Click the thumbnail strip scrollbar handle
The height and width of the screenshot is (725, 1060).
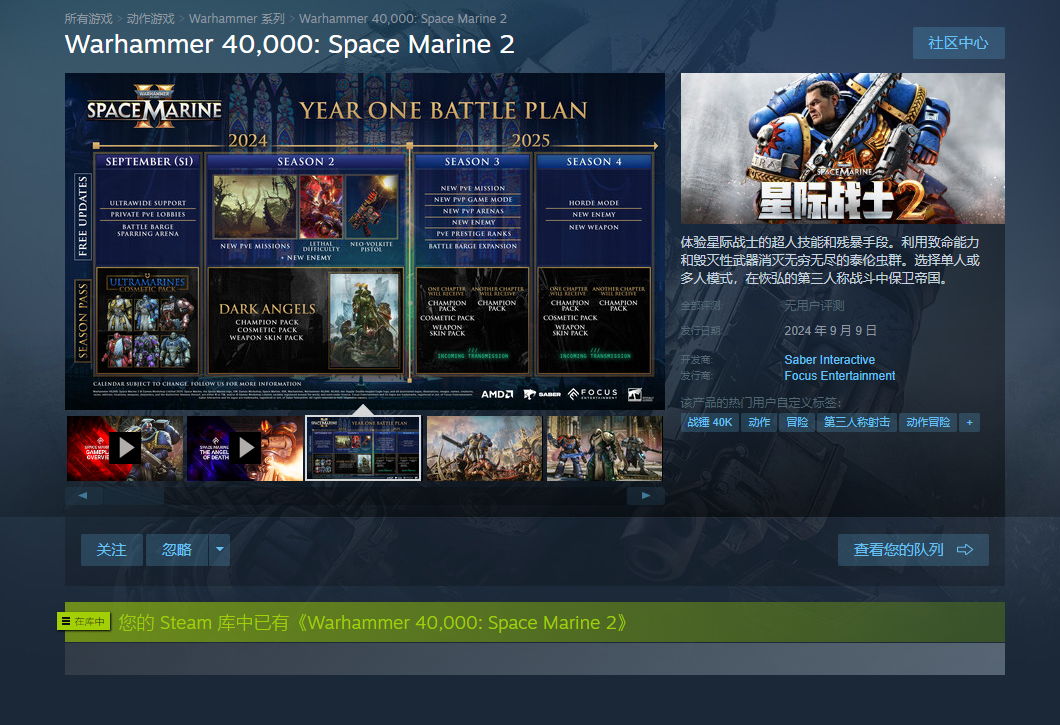pos(134,496)
